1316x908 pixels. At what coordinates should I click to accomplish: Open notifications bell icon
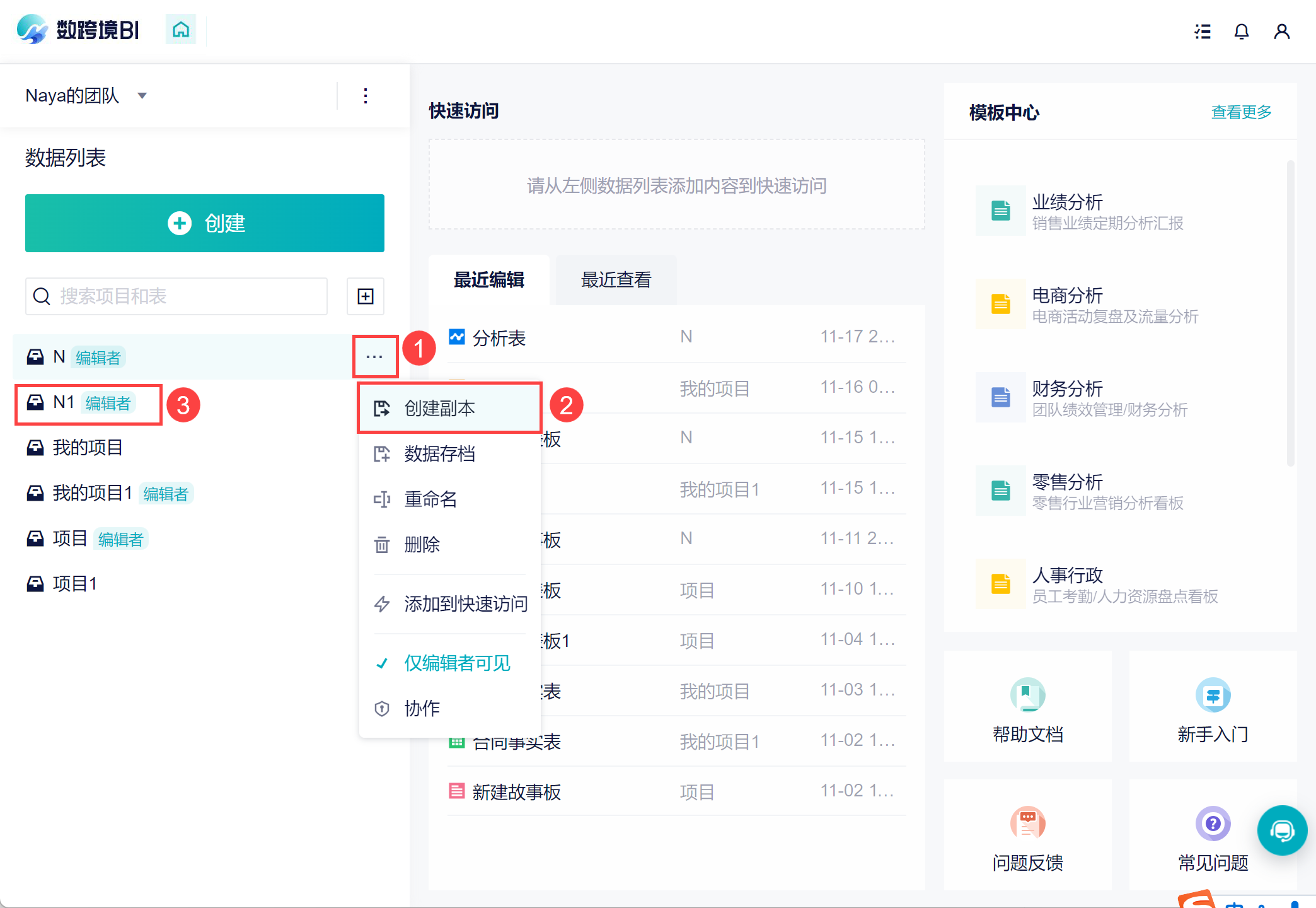click(1241, 32)
